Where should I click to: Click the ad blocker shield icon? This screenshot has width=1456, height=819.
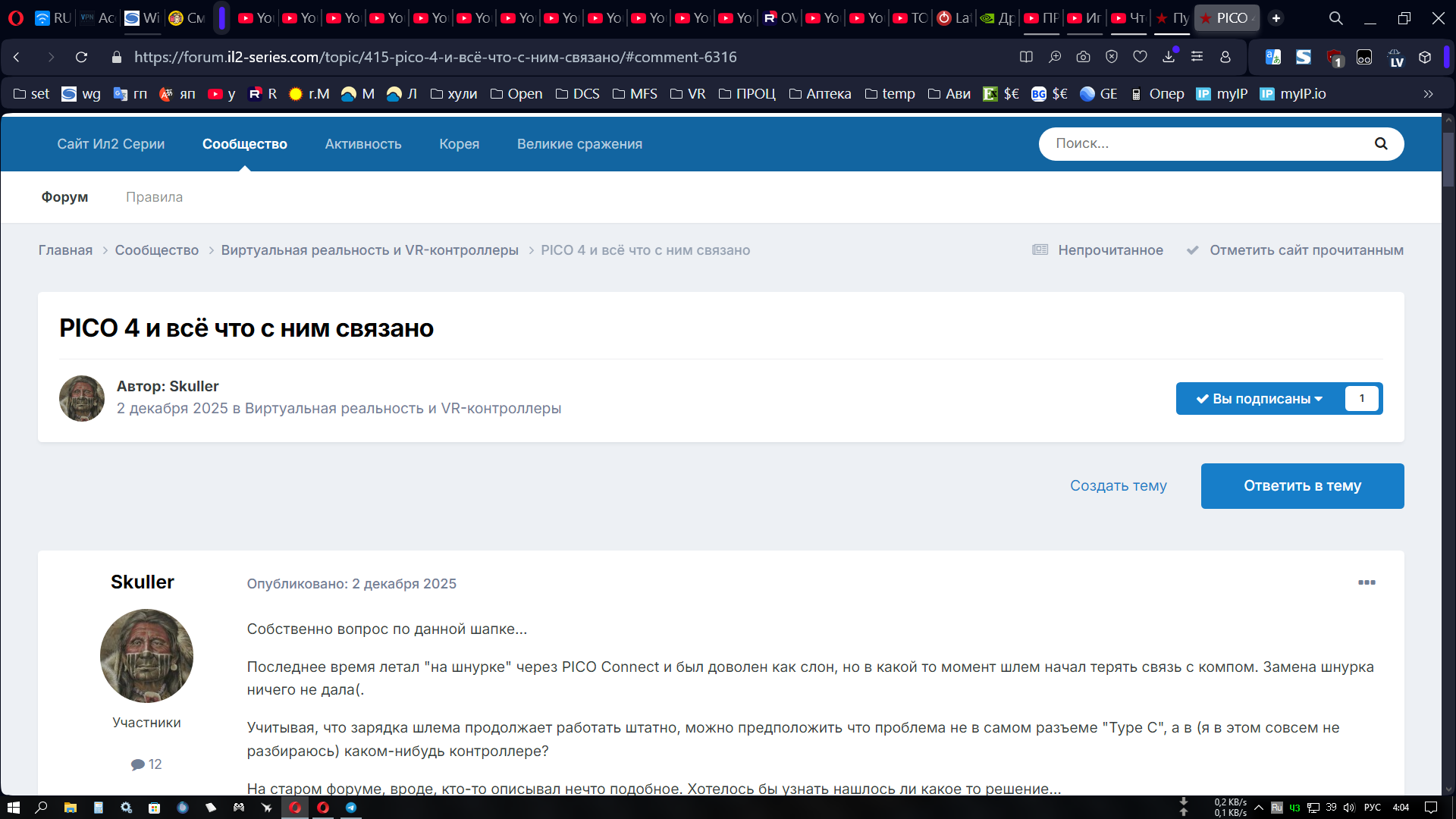click(x=1112, y=57)
